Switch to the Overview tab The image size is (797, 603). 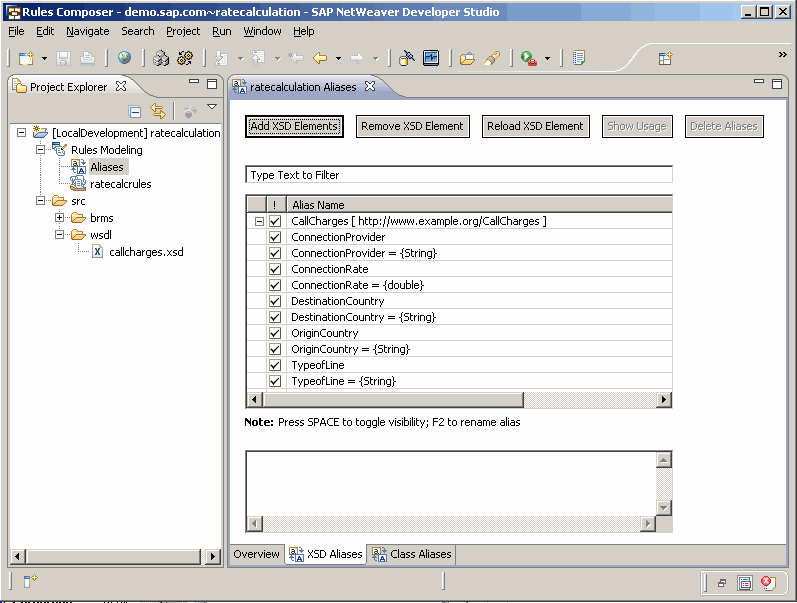point(257,554)
